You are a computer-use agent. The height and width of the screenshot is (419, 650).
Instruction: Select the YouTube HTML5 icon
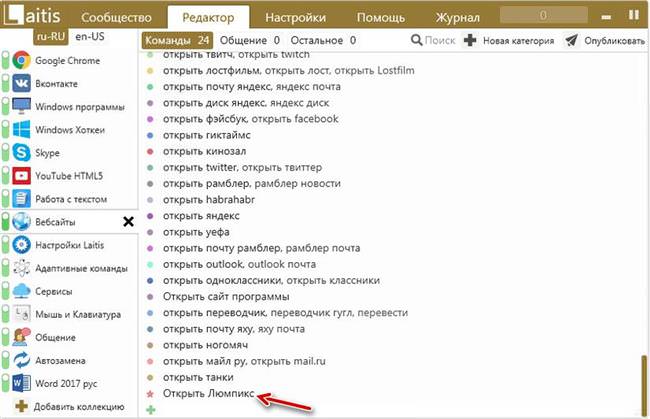pyautogui.click(x=21, y=176)
